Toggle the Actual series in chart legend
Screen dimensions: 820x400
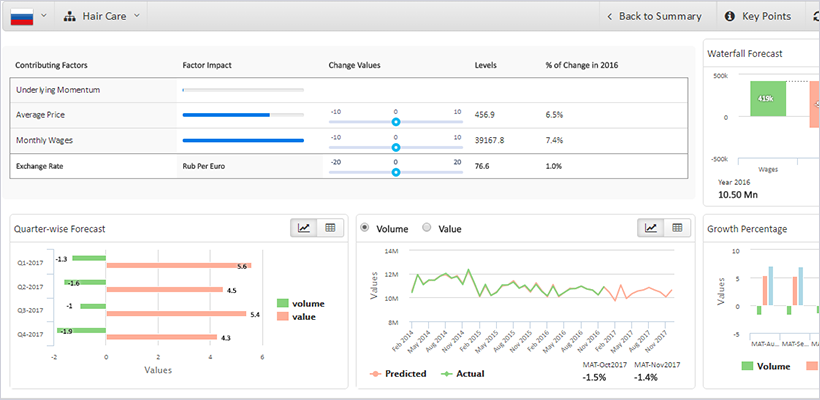tap(468, 374)
